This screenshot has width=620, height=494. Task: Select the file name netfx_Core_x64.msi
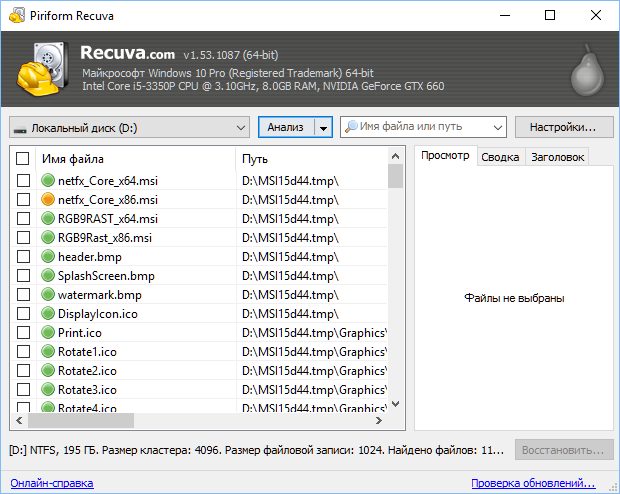tap(108, 181)
